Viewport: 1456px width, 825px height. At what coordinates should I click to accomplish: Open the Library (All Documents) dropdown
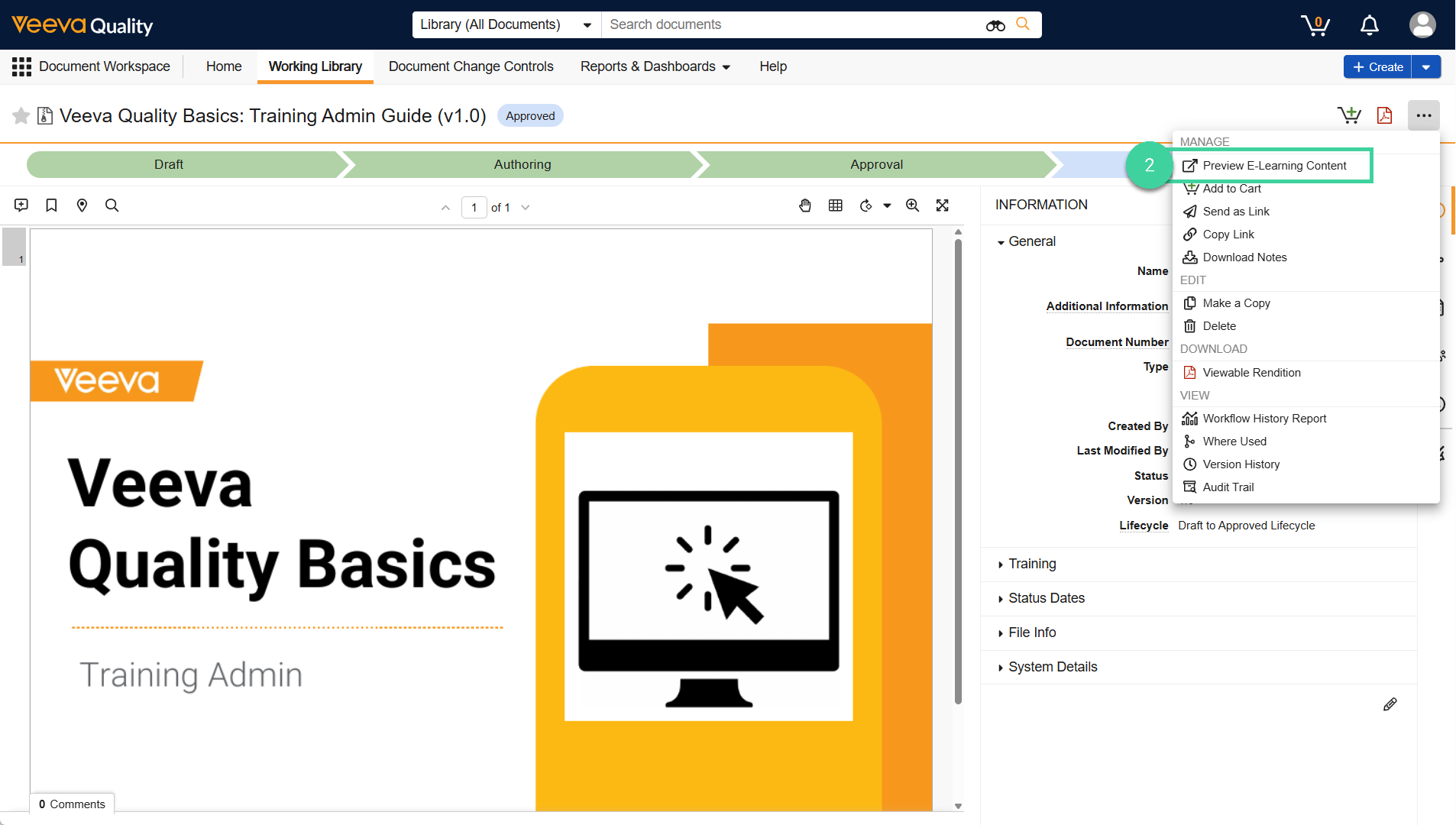506,24
